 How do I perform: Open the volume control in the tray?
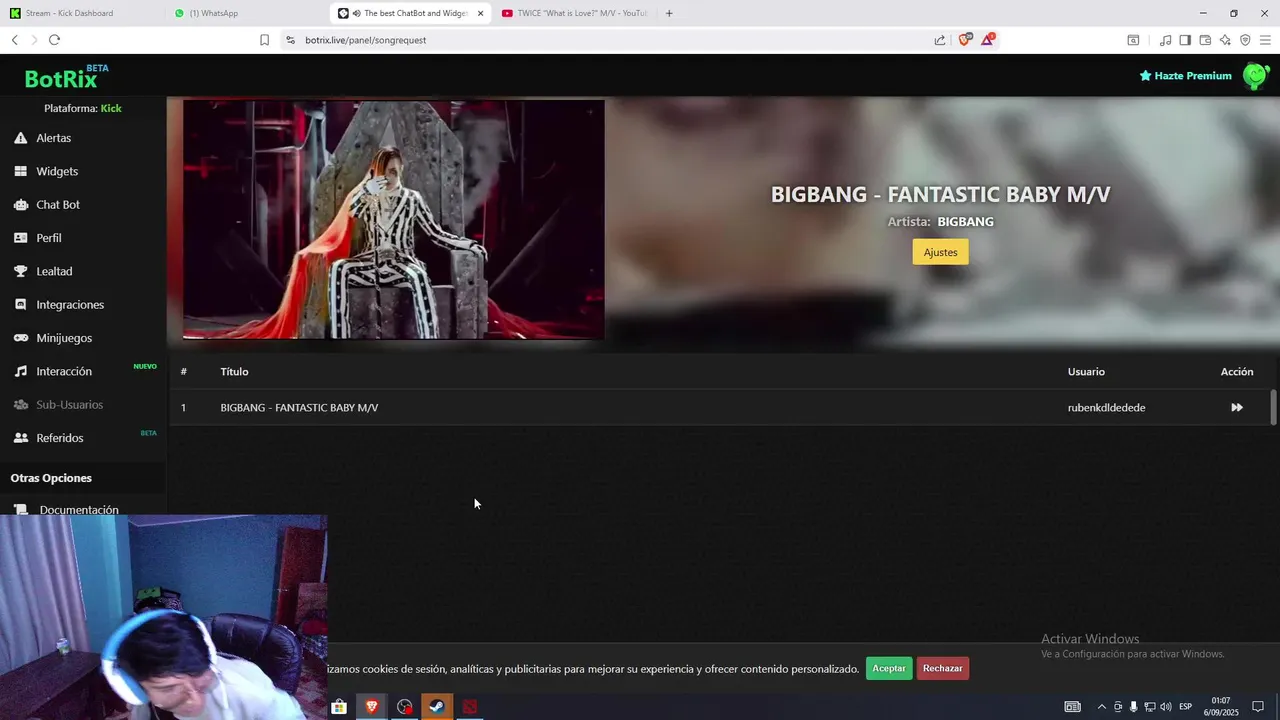(x=1166, y=707)
